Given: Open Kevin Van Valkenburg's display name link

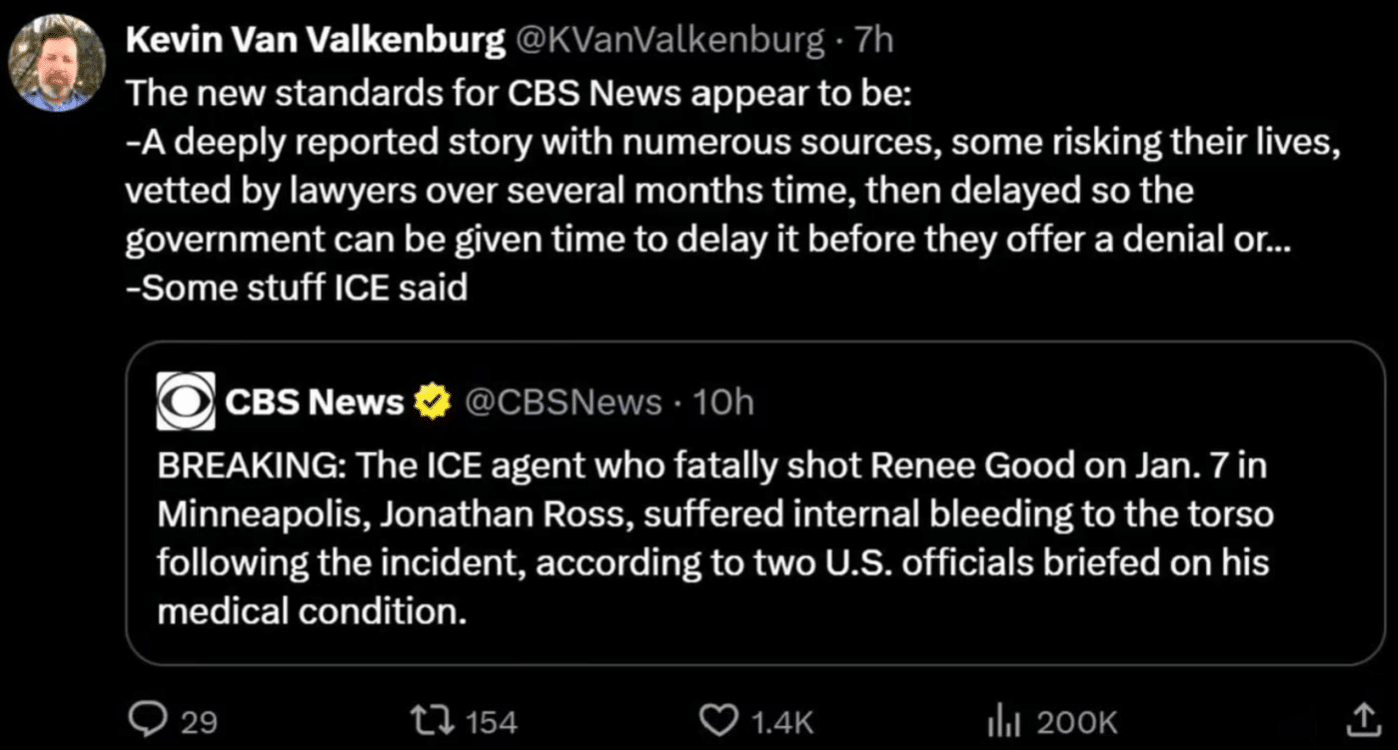Looking at the screenshot, I should [315, 40].
